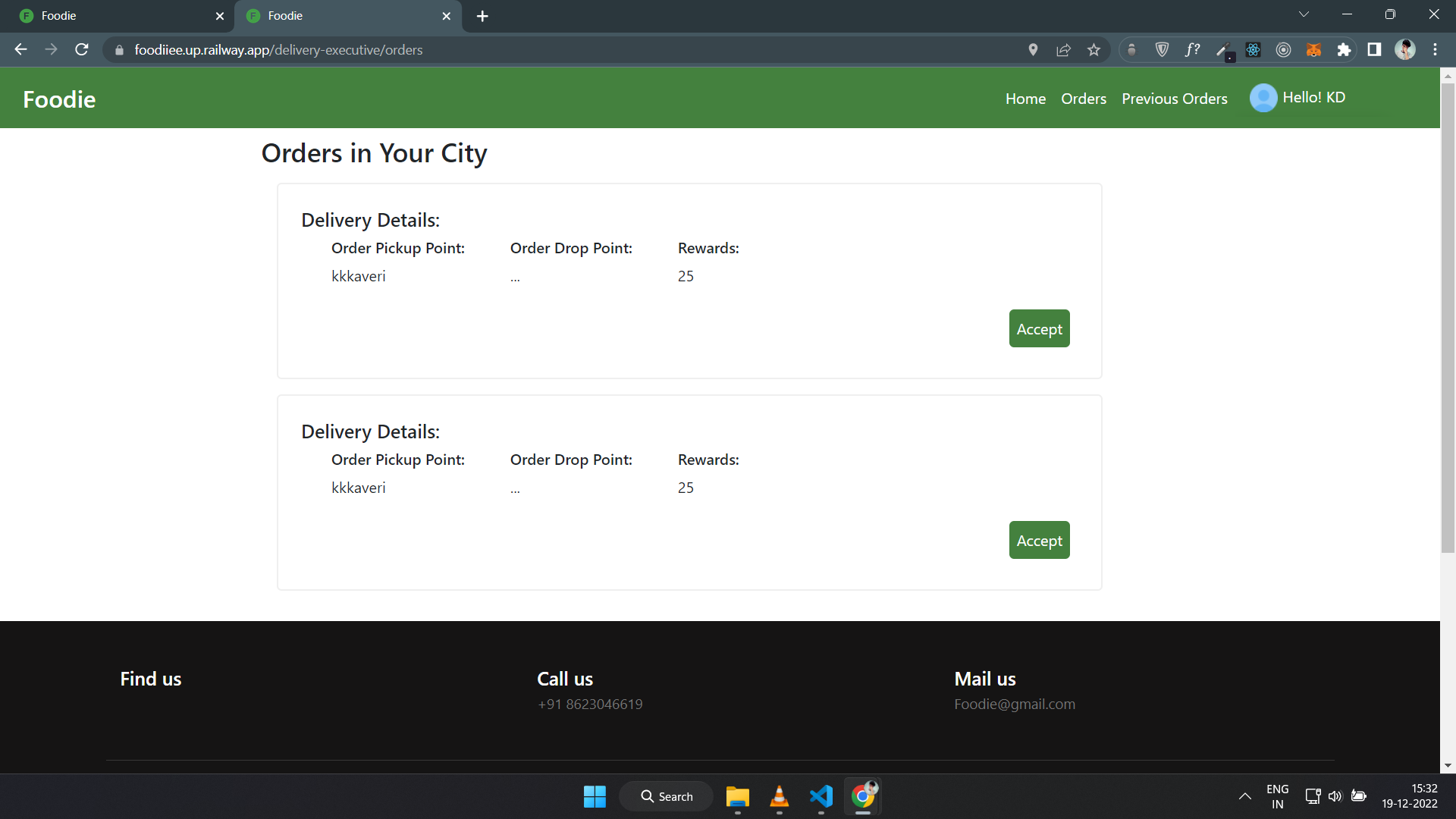
Task: Expand hidden system tray icons
Action: pyautogui.click(x=1244, y=796)
